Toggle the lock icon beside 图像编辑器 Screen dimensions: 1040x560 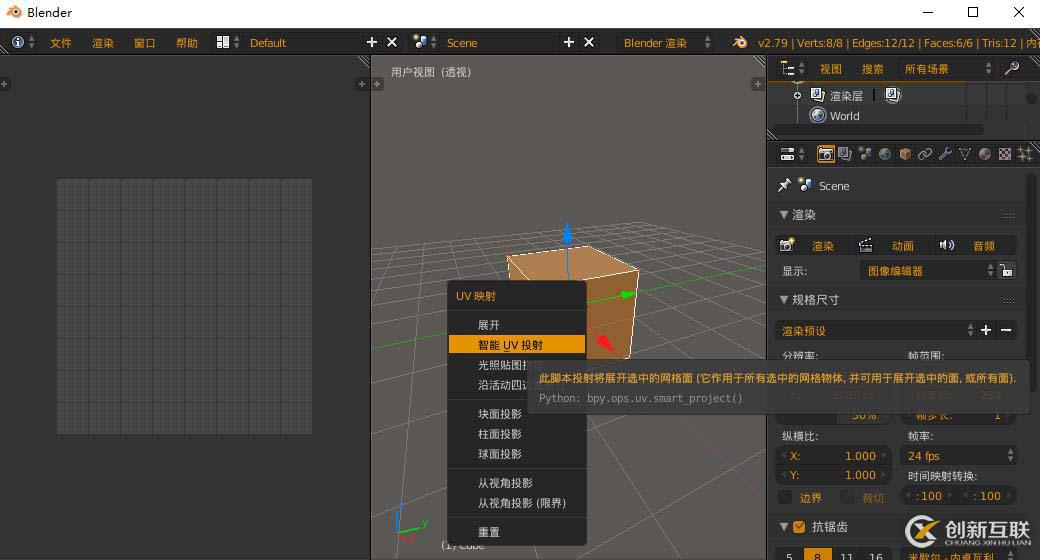(1007, 270)
